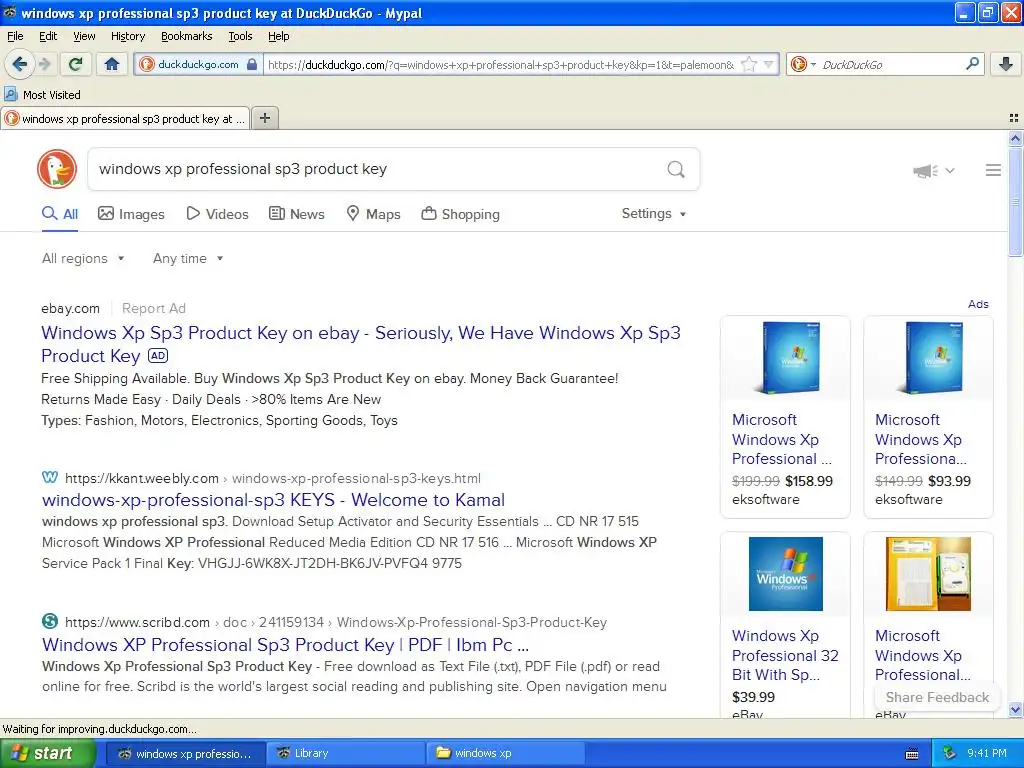Open a new tab with plus button
This screenshot has width=1024, height=768.
point(264,118)
